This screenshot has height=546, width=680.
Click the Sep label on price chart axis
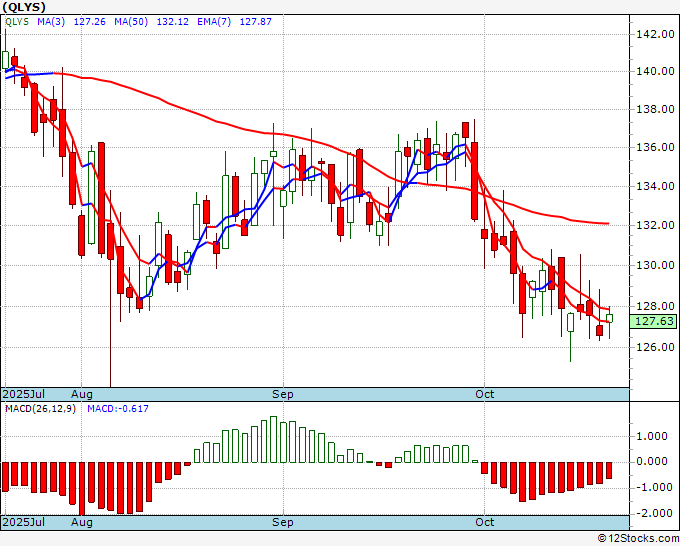pos(283,394)
